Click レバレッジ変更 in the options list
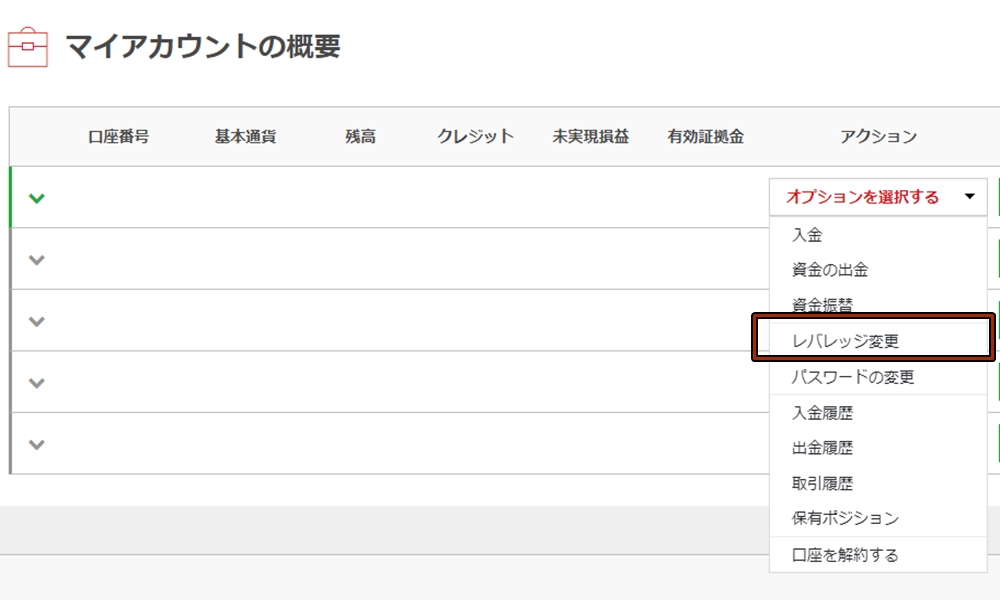1000x600 pixels. 845,341
